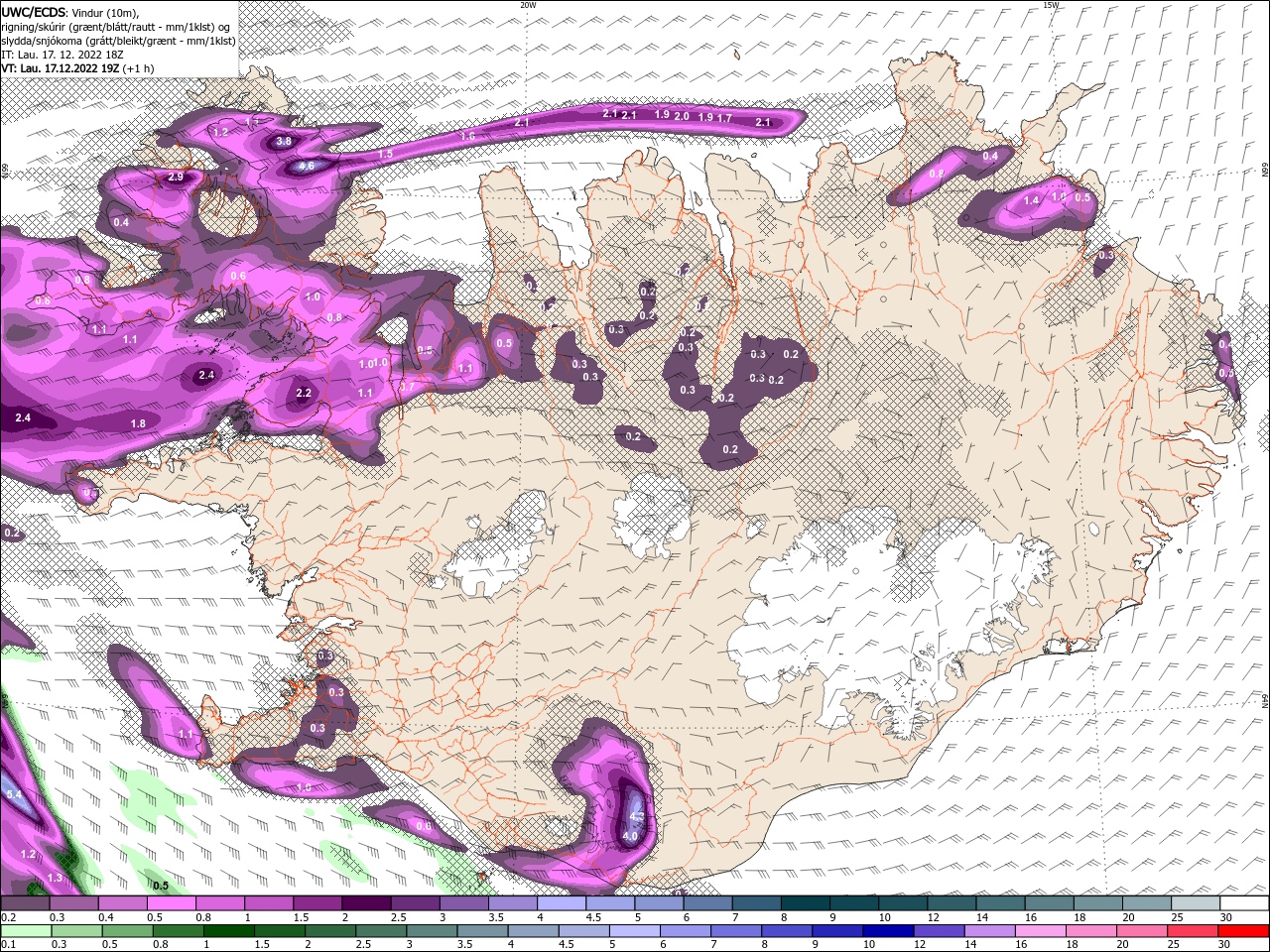Select the palest green first swatch in lower legend
This screenshot has height=952, width=1270.
pos(27,930)
